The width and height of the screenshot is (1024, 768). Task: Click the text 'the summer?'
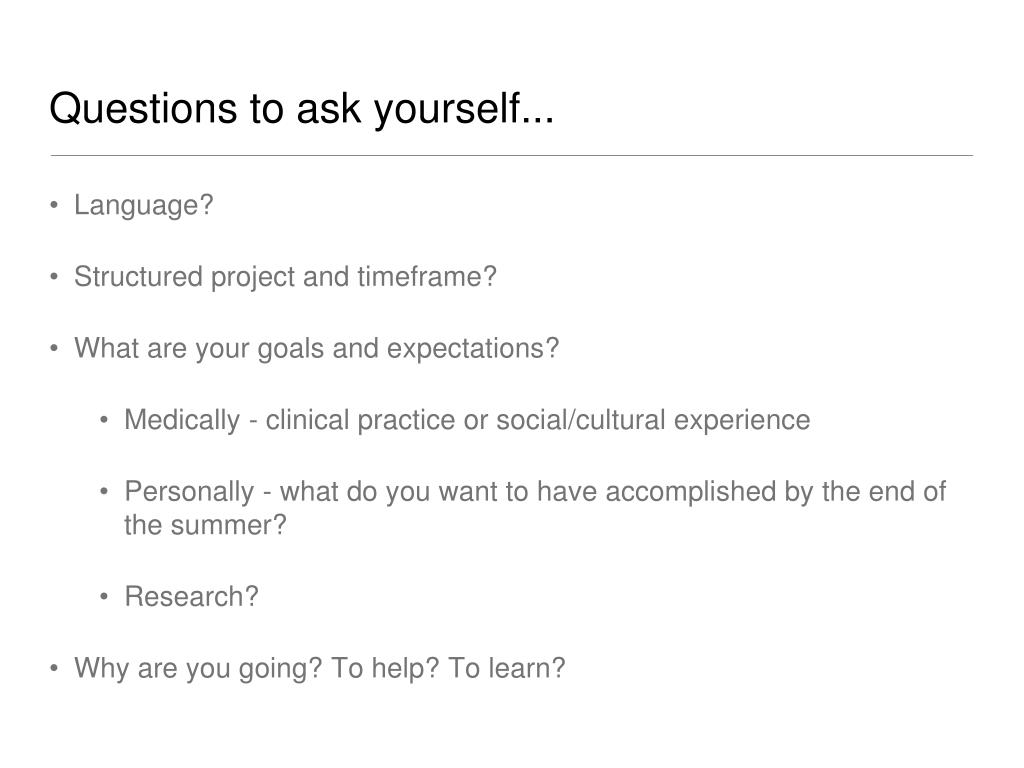(x=205, y=525)
